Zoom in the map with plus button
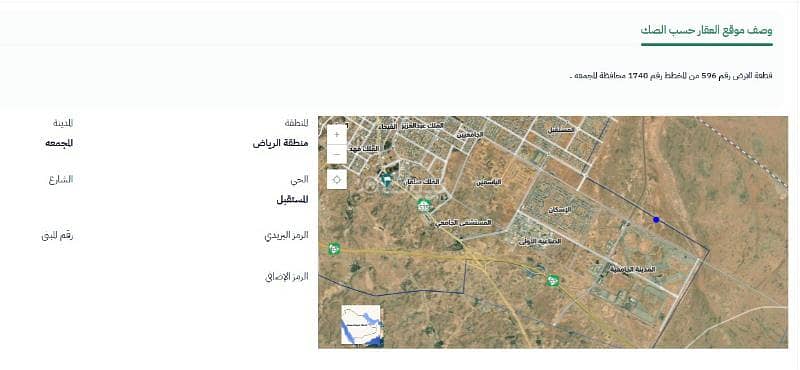 (x=337, y=135)
